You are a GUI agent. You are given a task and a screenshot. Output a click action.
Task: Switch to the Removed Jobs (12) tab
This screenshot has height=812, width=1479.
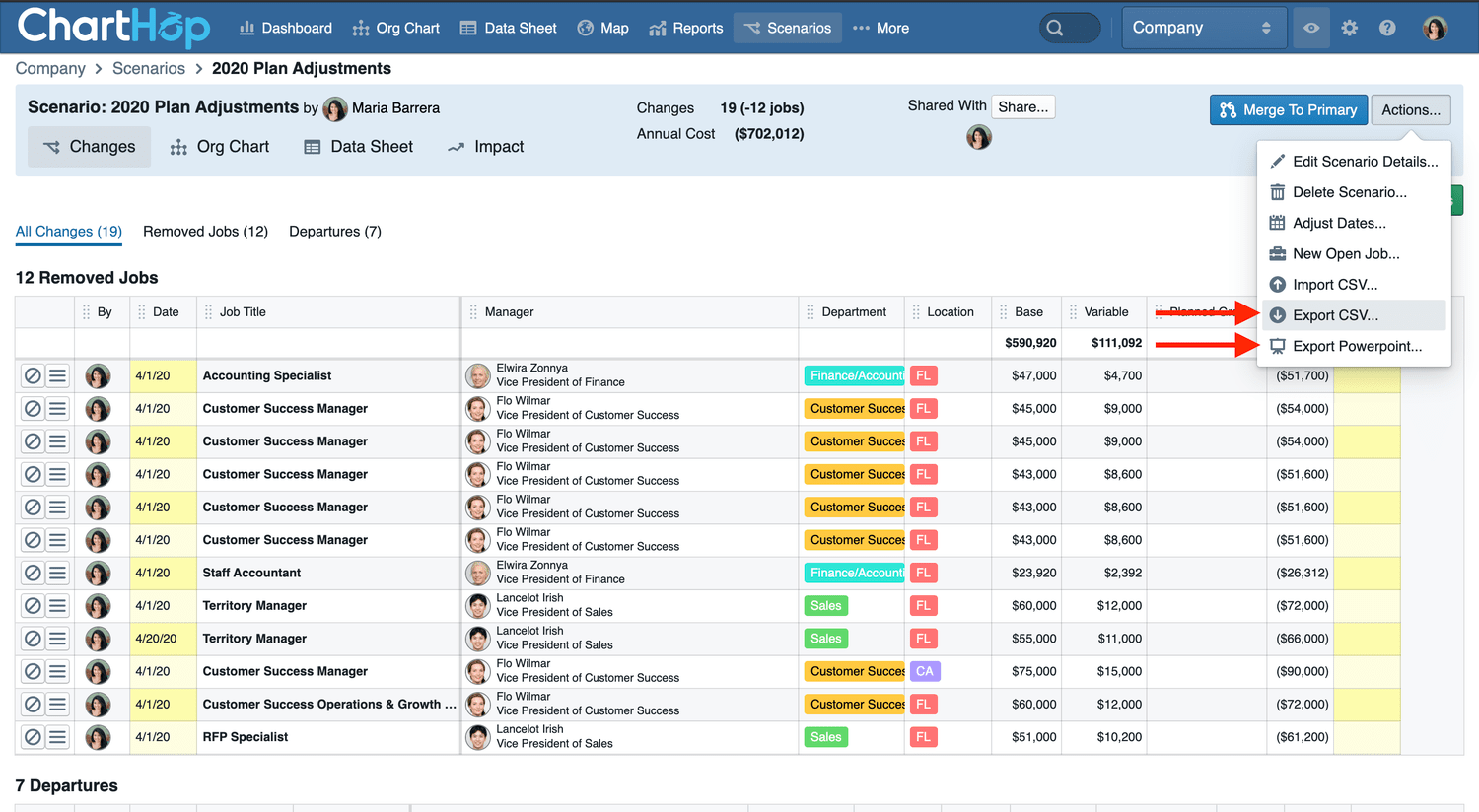click(x=205, y=232)
